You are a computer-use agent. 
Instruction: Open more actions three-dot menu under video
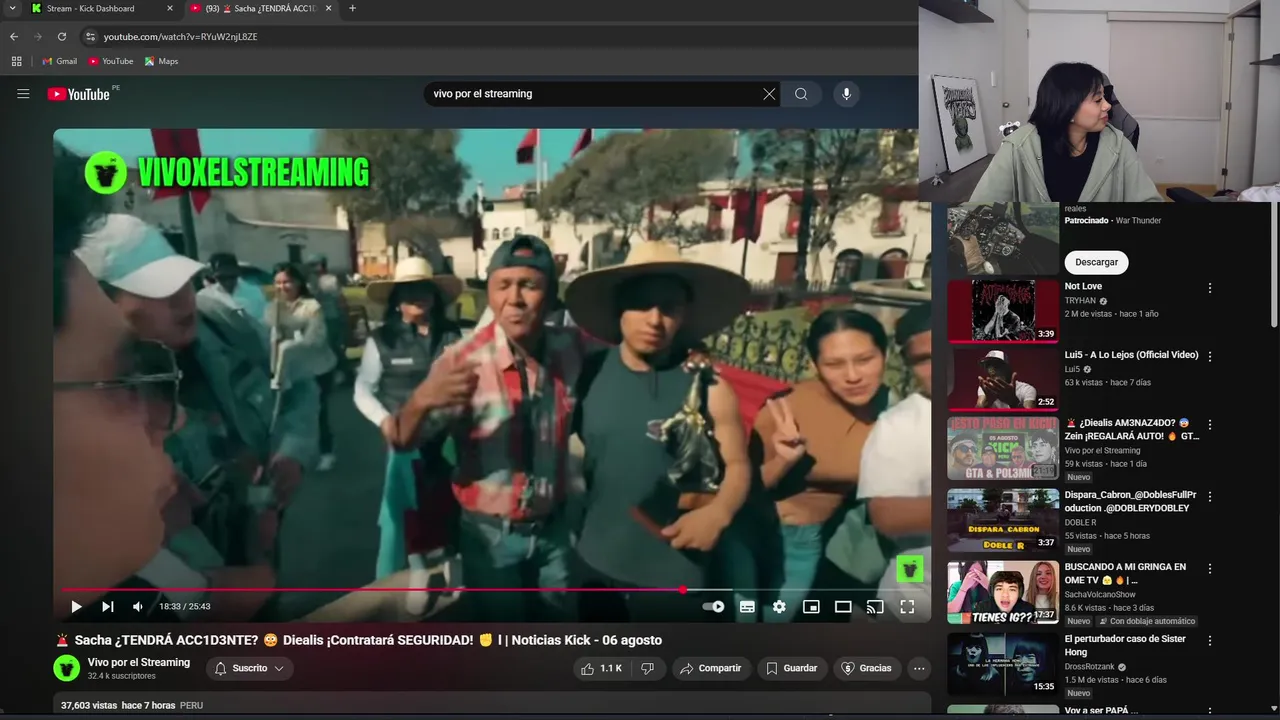[919, 668]
